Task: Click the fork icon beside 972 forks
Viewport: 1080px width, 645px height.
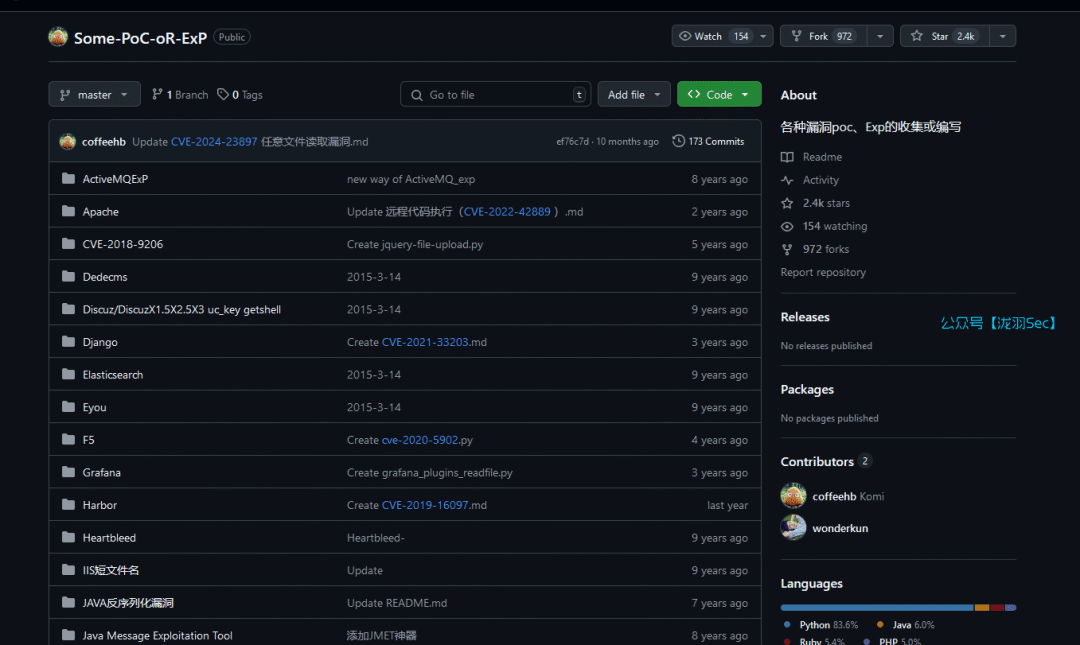Action: (x=787, y=249)
